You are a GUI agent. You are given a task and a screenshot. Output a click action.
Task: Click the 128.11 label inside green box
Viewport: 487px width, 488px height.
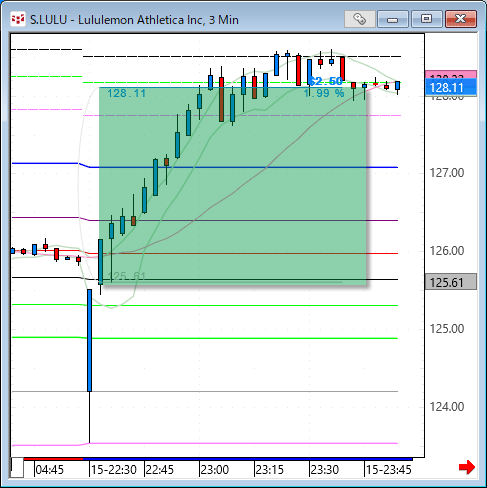126,93
